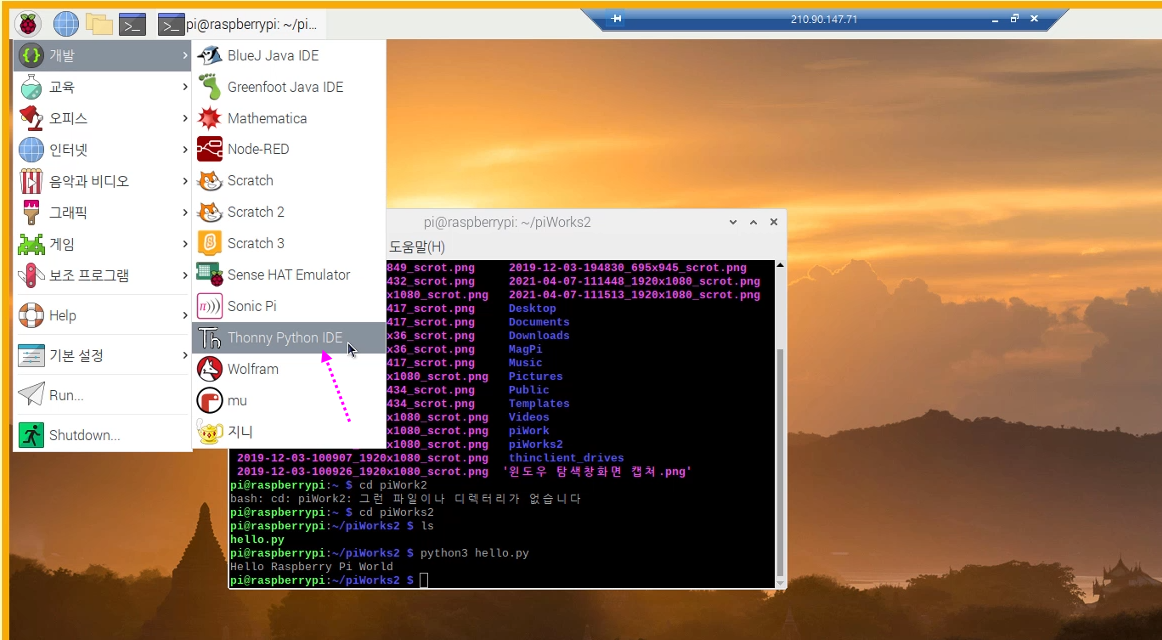Click the terminal vertical scrollbar thumb

(780, 463)
